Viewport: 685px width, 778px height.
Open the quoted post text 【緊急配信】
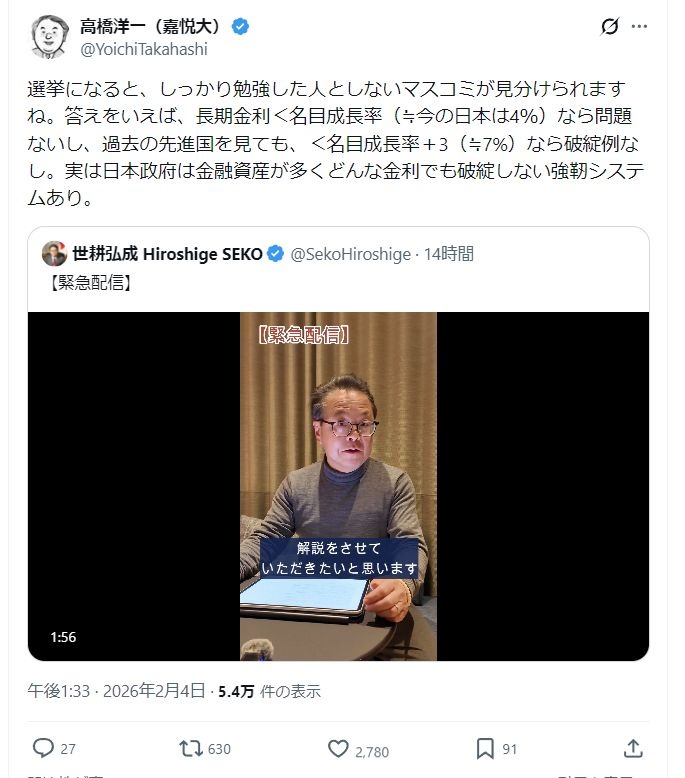click(90, 283)
